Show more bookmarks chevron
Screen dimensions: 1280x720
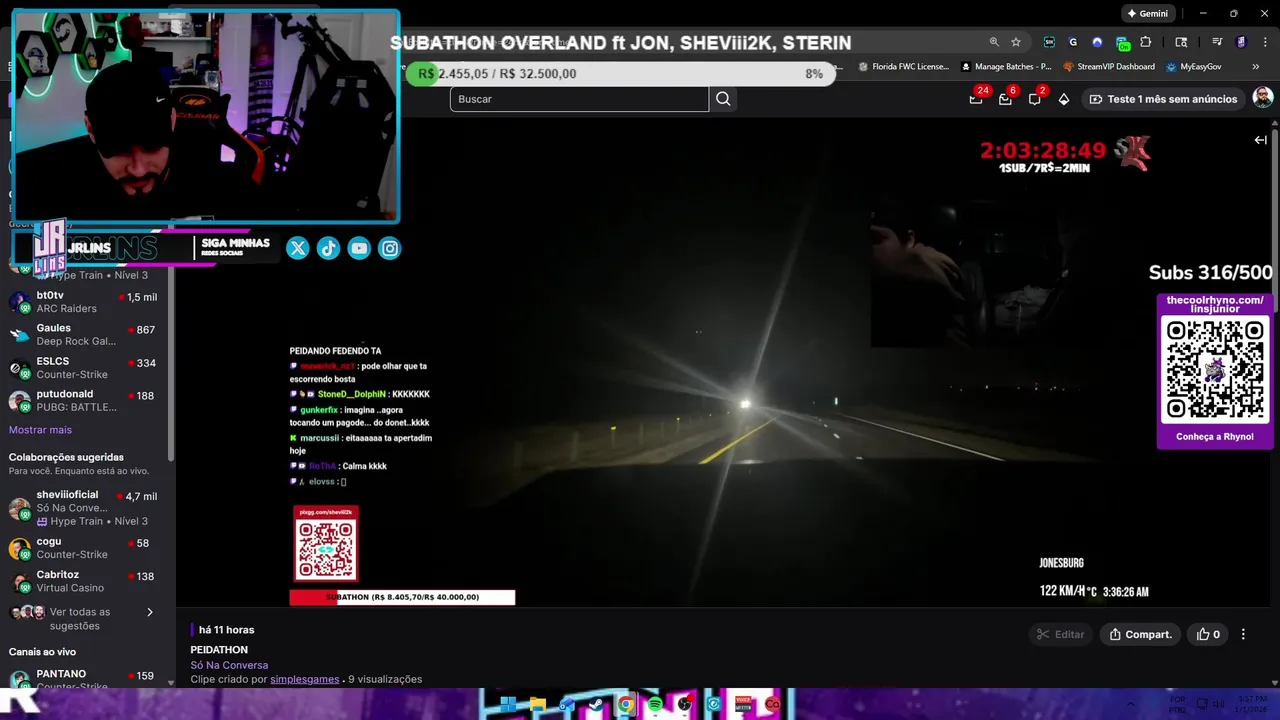pyautogui.click(x=1255, y=67)
